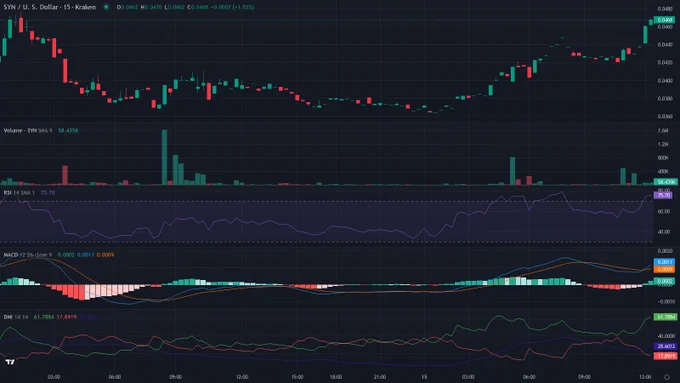Screen dimensions: 680x383
Task: Open chart settings gear icon on time axis
Action: point(667,377)
